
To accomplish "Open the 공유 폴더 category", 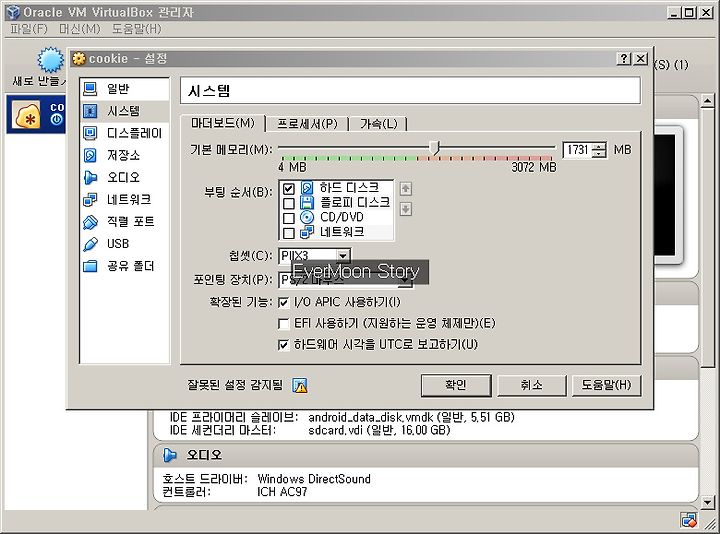I will pyautogui.click(x=124, y=266).
